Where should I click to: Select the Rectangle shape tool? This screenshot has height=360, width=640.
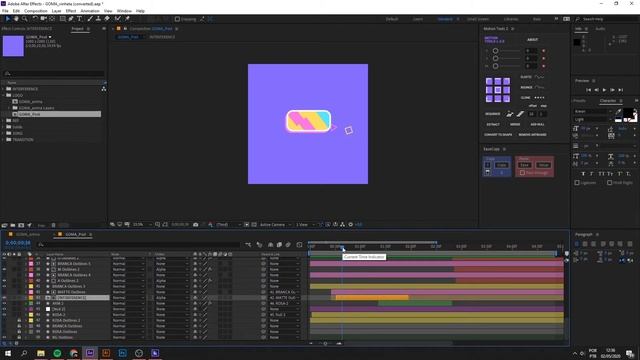point(62,19)
